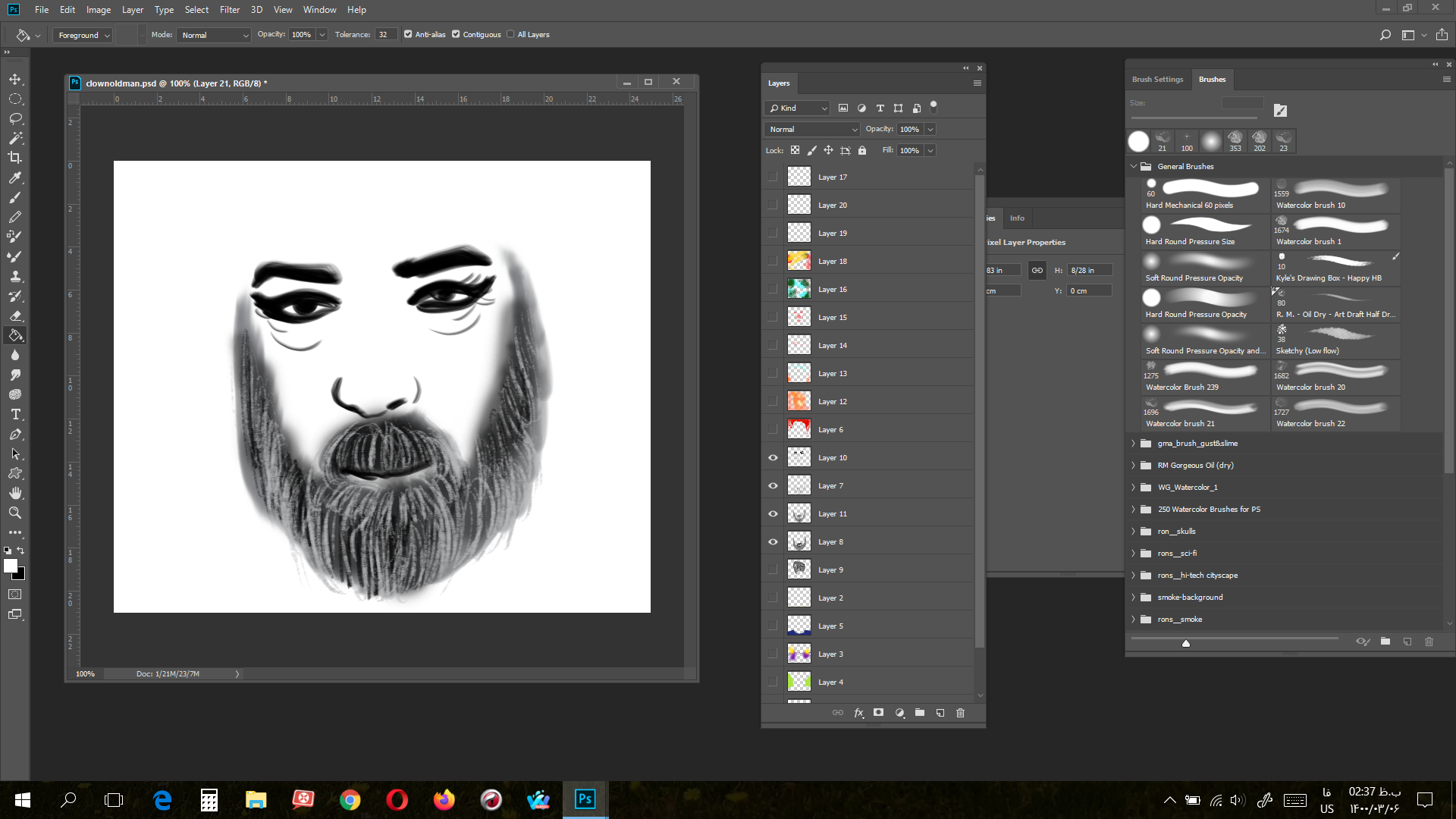Choose Watercolor brush 10

point(1336,196)
